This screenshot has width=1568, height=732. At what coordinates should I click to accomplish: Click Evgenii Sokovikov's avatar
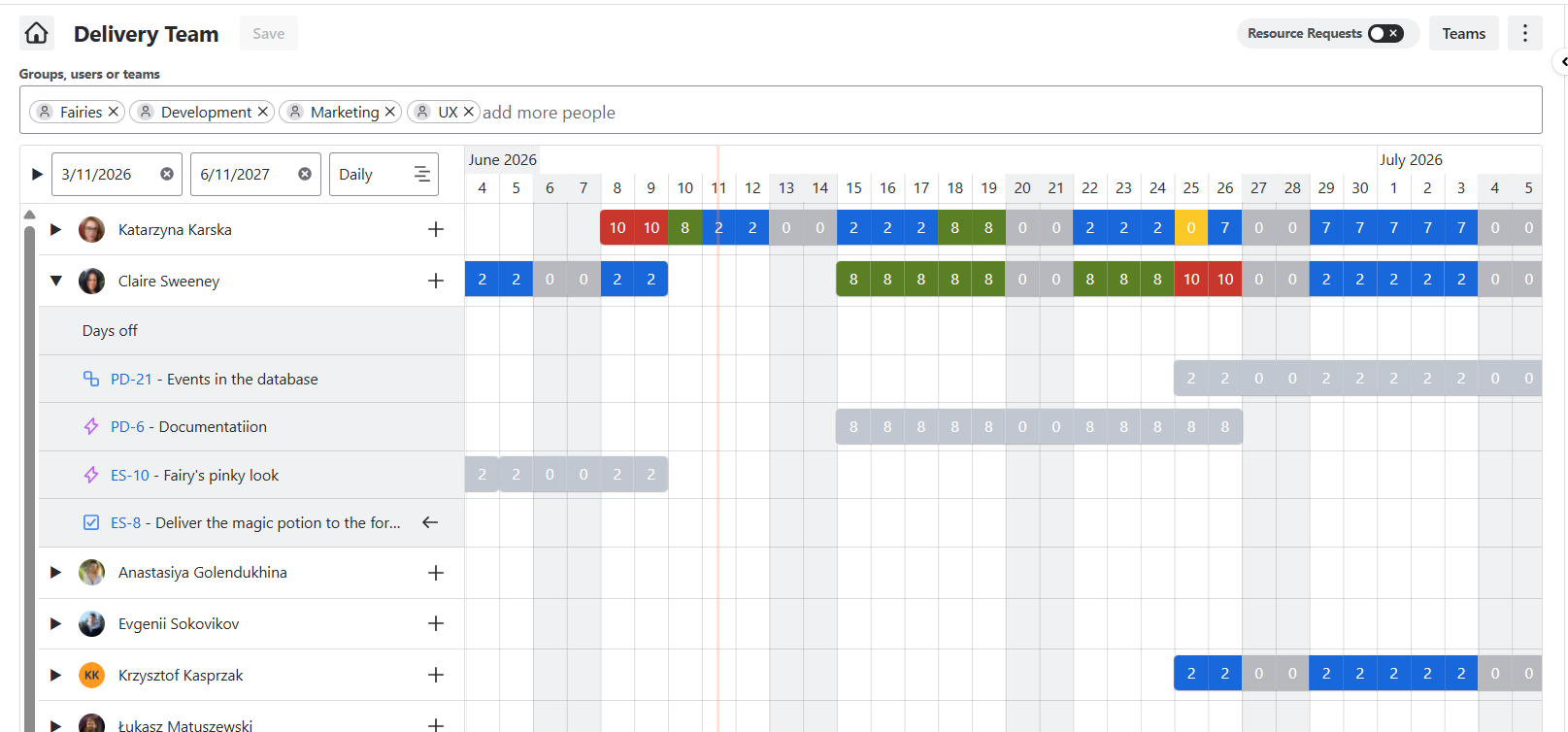pyautogui.click(x=91, y=624)
